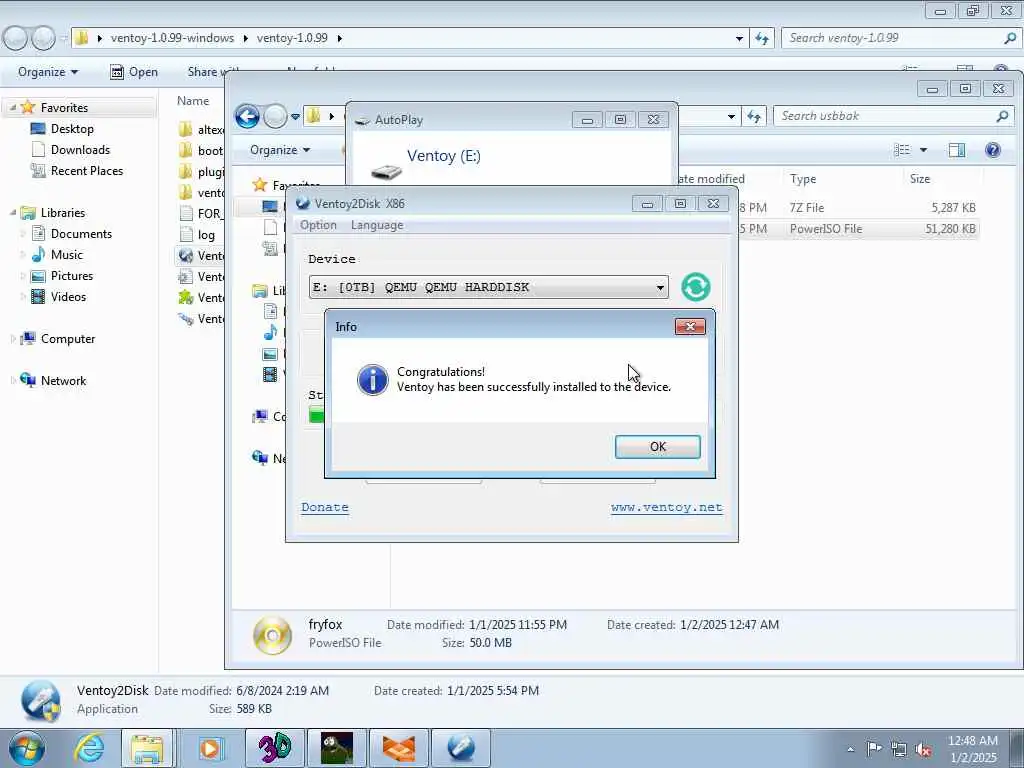The image size is (1024, 768).
Task: Visit the www.ventoy.net link
Action: point(667,507)
